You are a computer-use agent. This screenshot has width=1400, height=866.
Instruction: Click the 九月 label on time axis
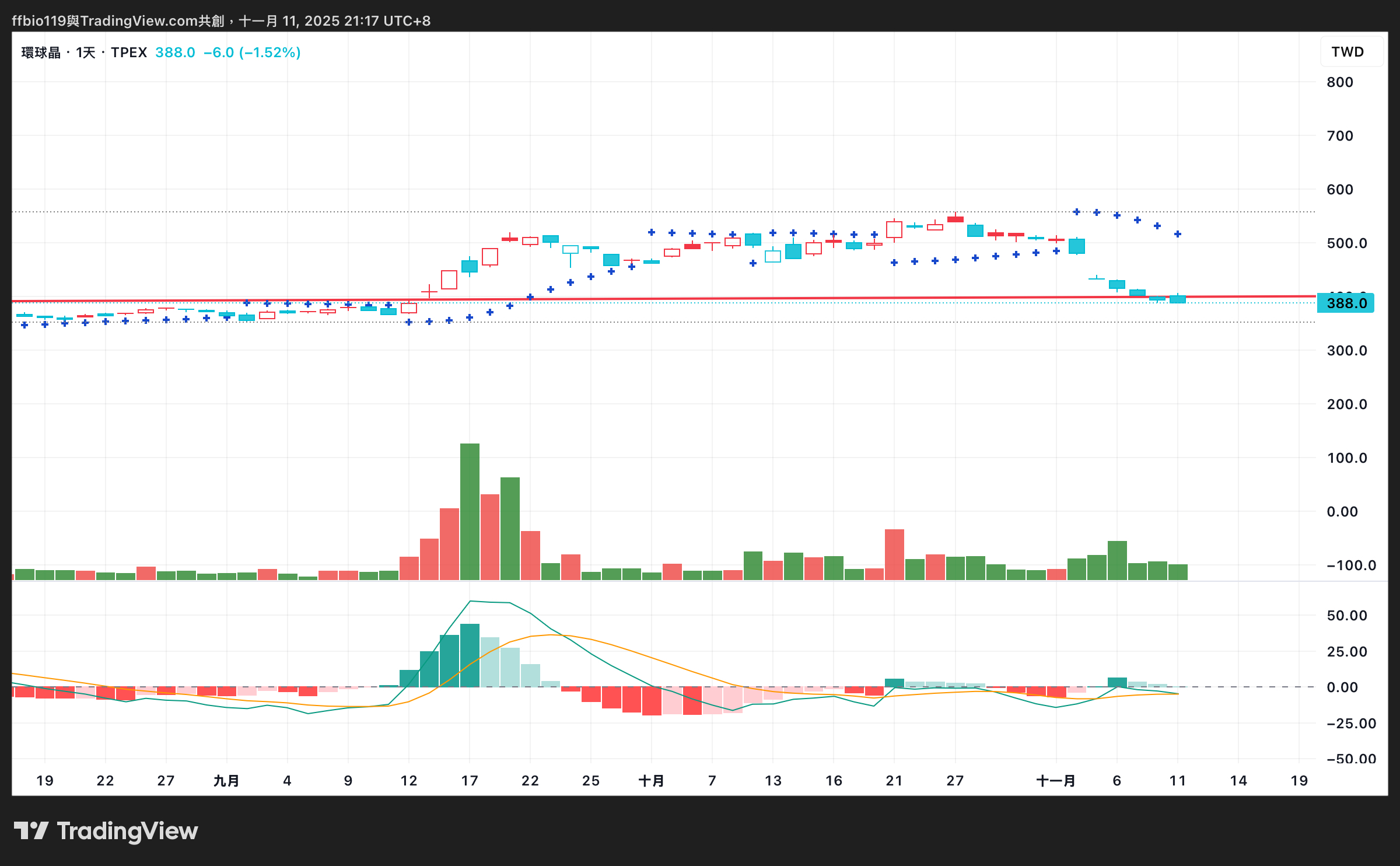[x=226, y=780]
